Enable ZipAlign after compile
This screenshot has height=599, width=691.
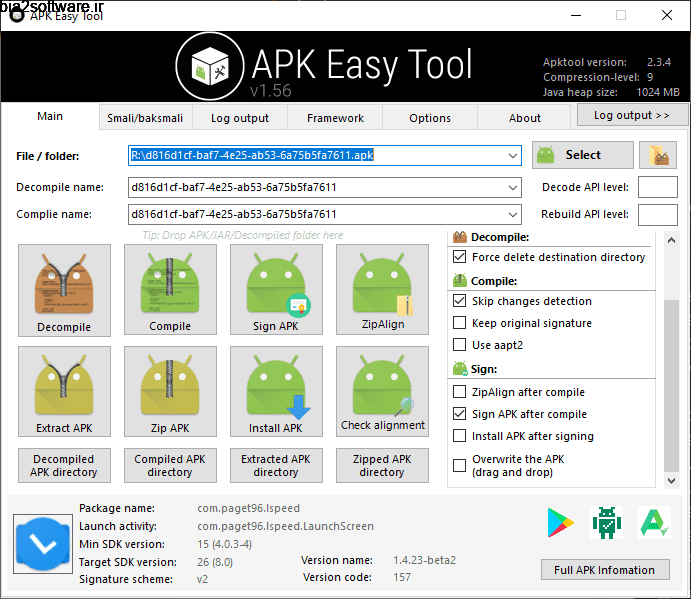(460, 391)
